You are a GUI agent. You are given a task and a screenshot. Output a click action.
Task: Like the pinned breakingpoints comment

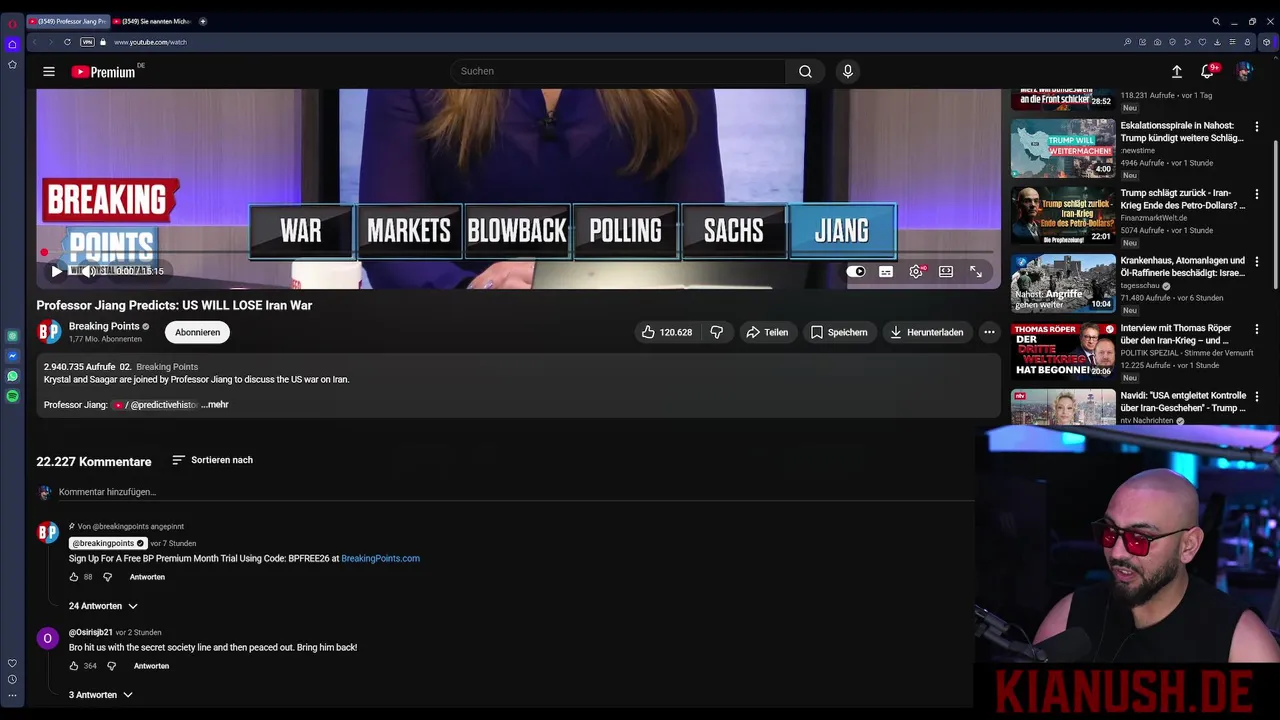point(74,577)
